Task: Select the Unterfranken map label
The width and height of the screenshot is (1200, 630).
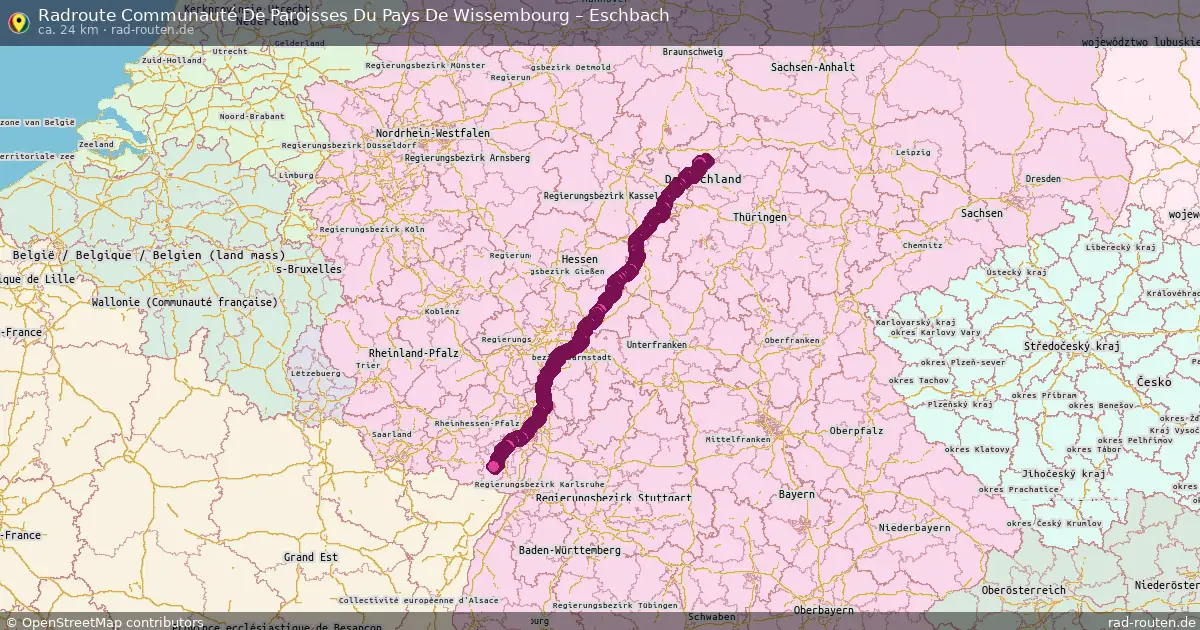Action: coord(657,344)
